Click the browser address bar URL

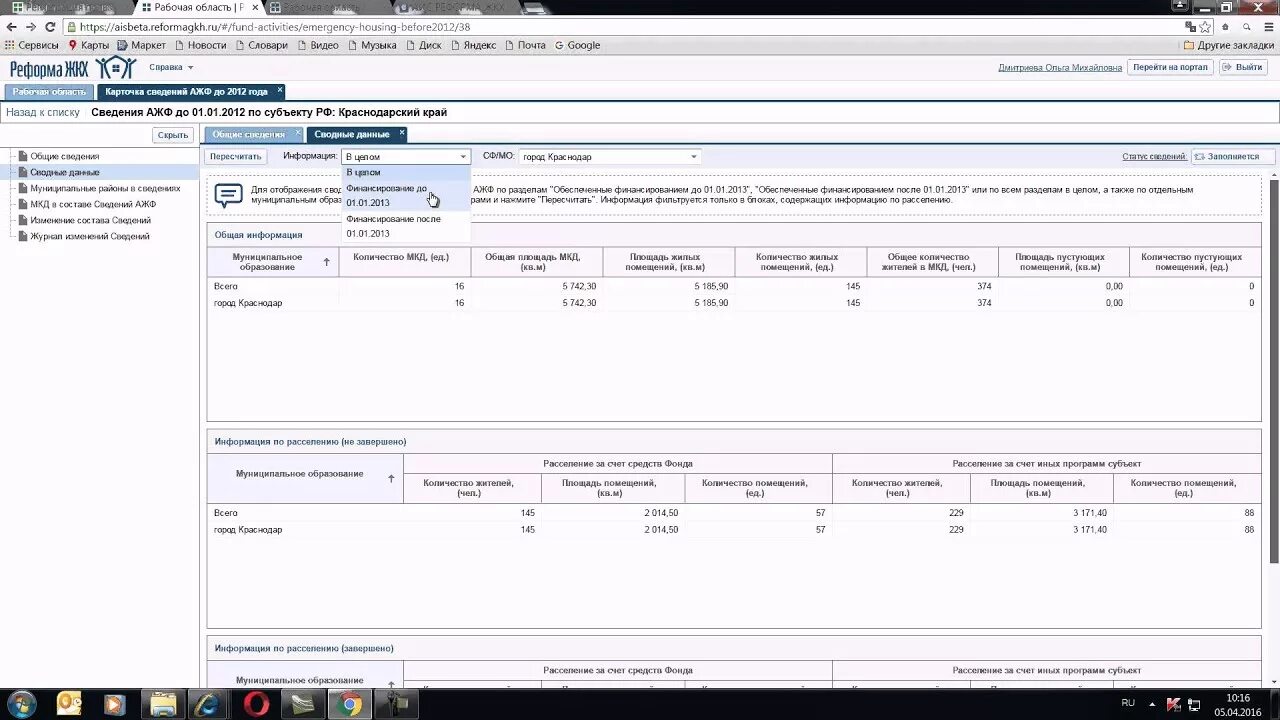click(274, 27)
